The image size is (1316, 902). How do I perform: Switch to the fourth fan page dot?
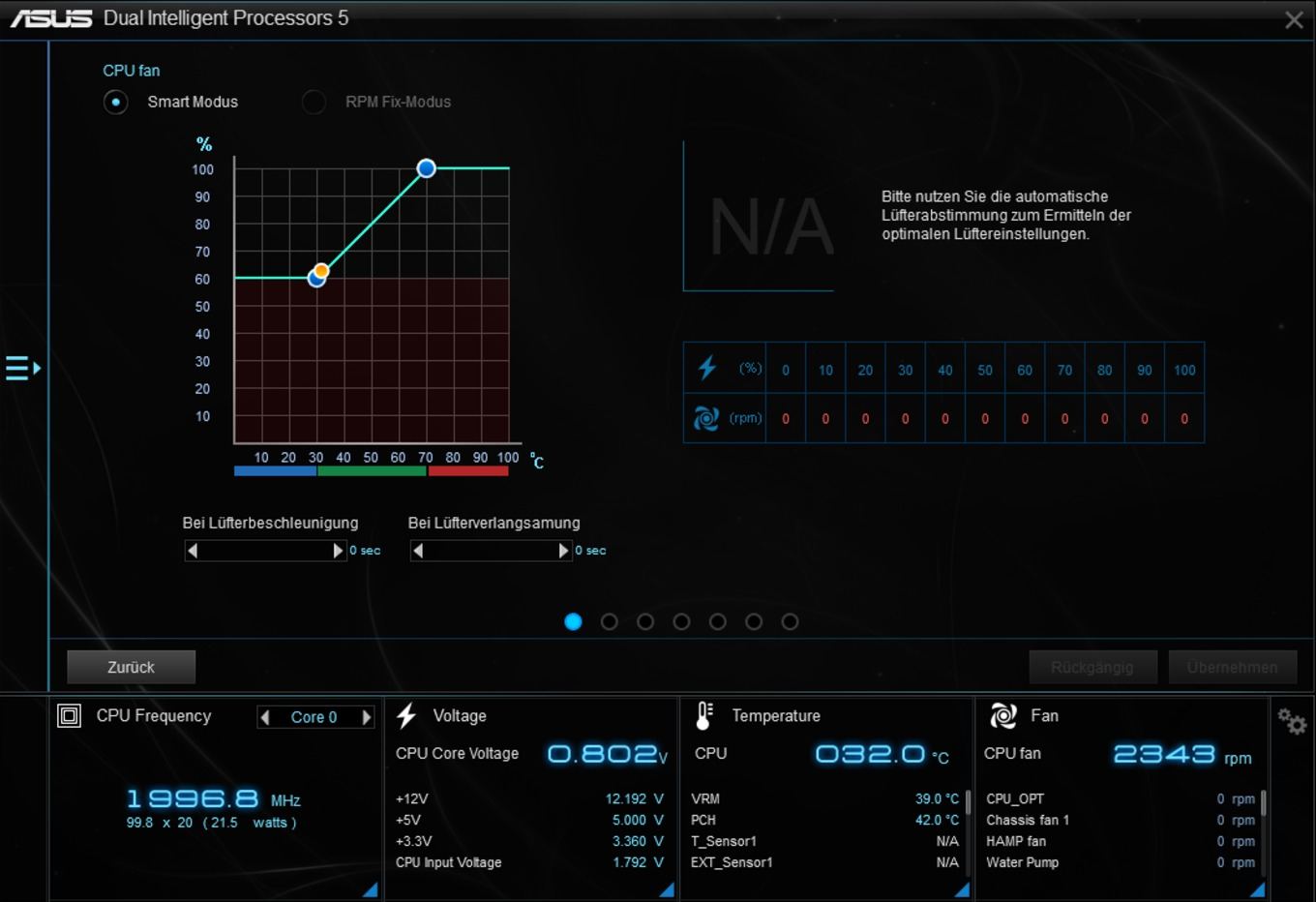tap(681, 621)
